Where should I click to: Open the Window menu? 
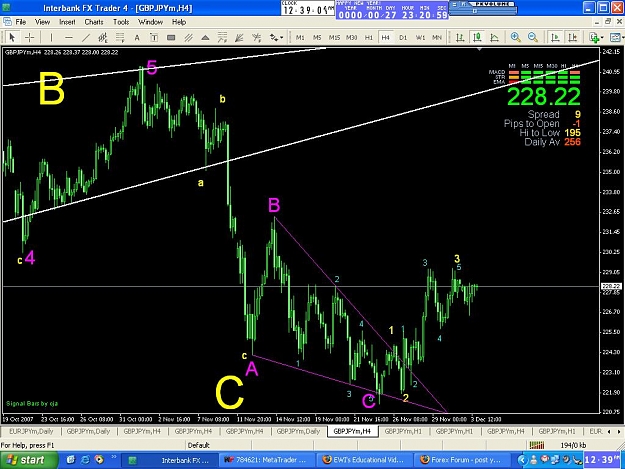[150, 22]
